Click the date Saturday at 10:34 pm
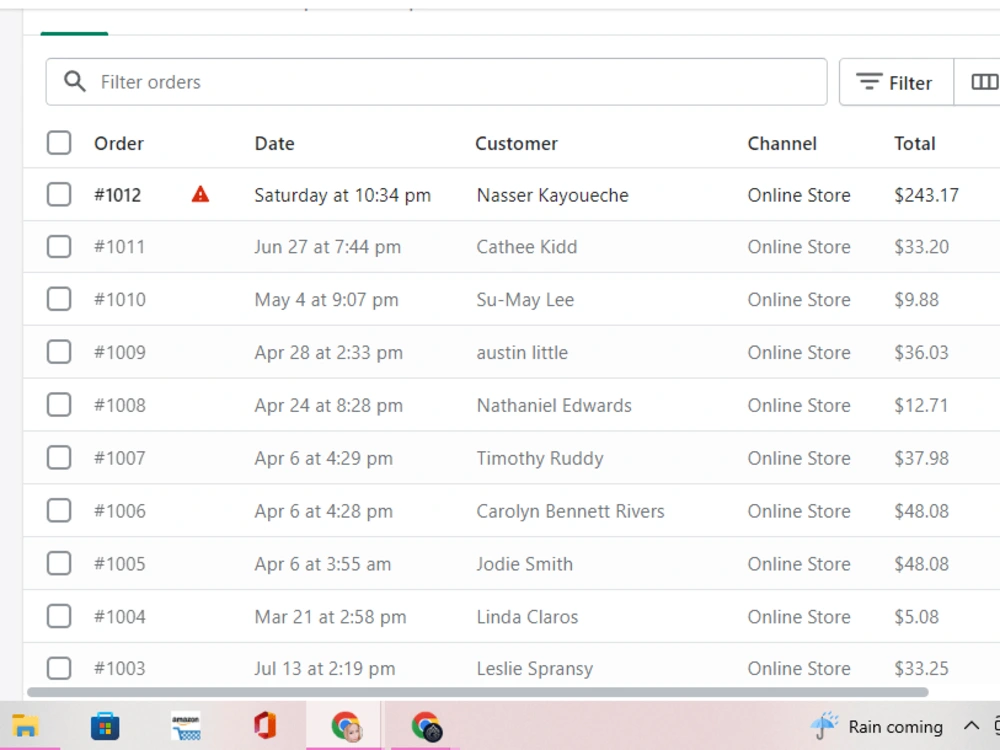 coord(342,195)
